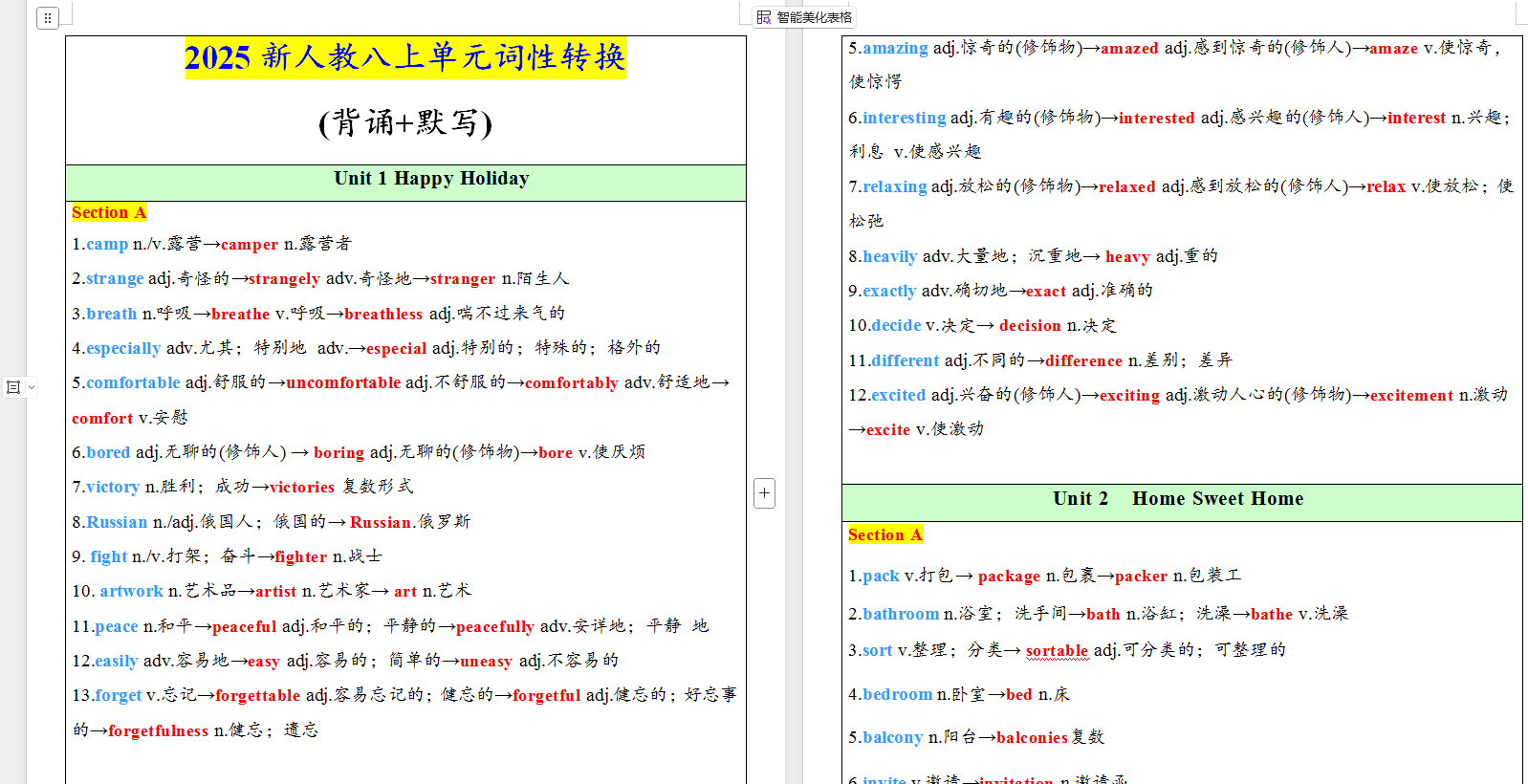Click Section A label under Unit 2

[x=885, y=535]
